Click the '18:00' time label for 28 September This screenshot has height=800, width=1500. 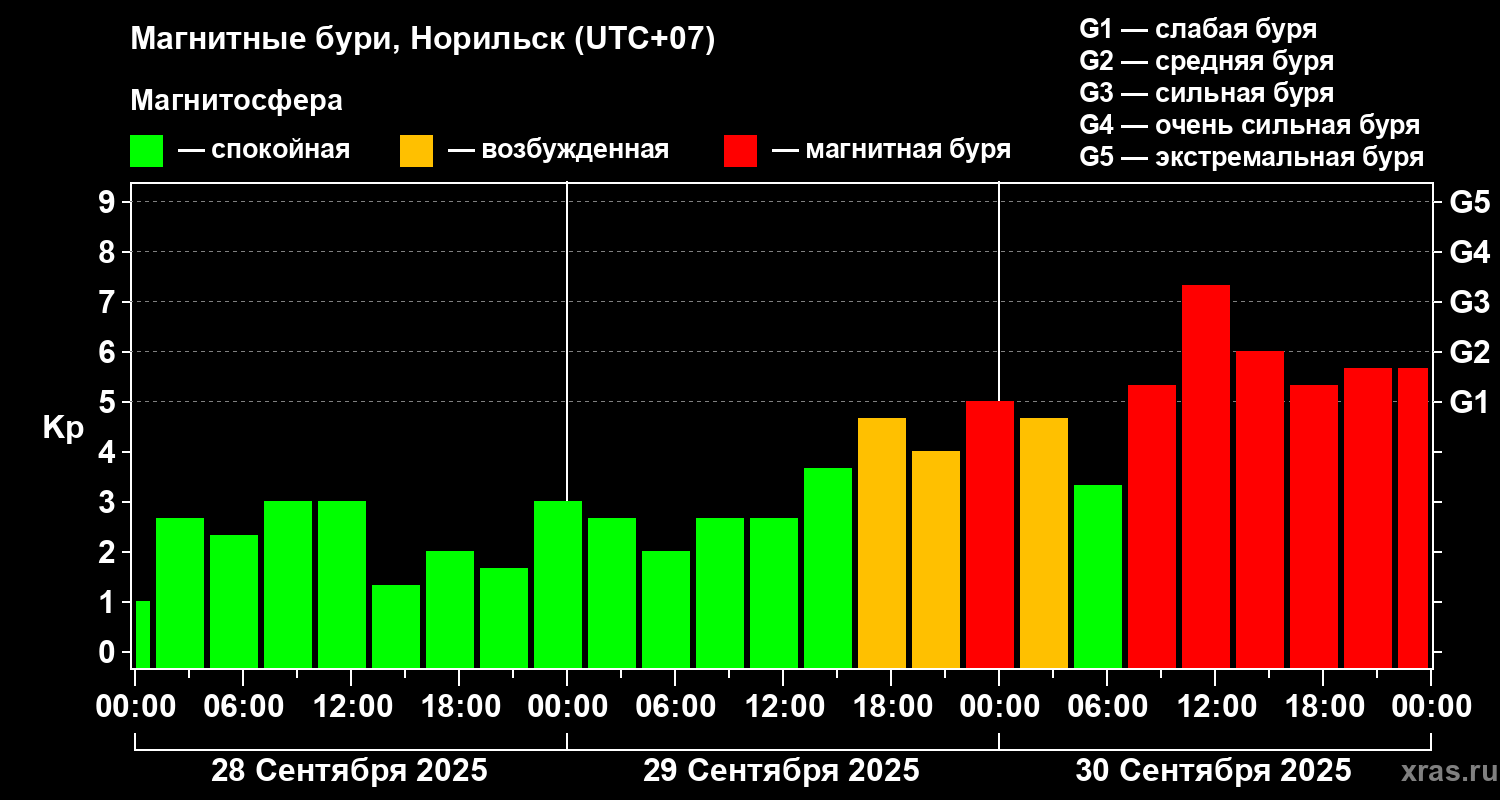click(459, 706)
